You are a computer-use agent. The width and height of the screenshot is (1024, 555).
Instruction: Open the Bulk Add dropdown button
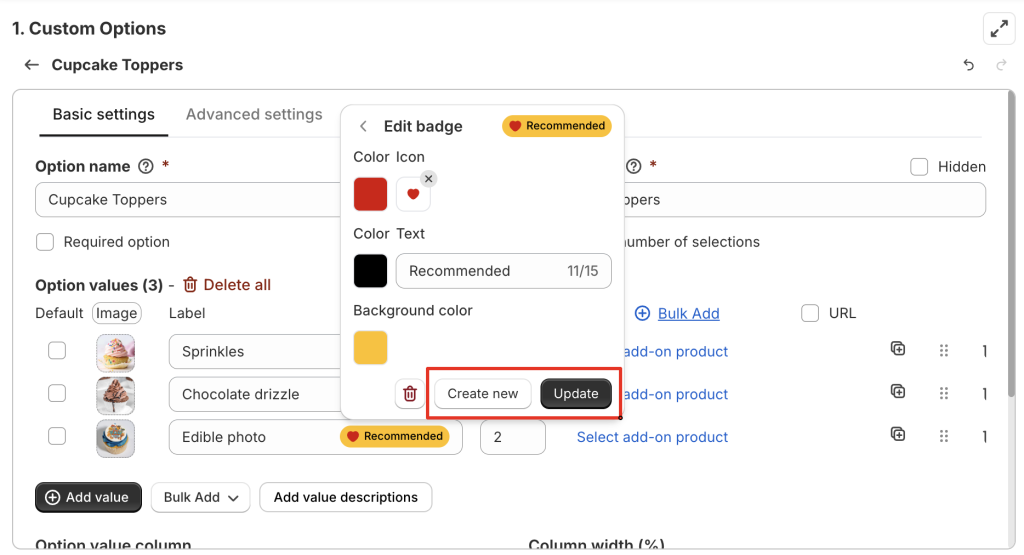[x=201, y=497]
